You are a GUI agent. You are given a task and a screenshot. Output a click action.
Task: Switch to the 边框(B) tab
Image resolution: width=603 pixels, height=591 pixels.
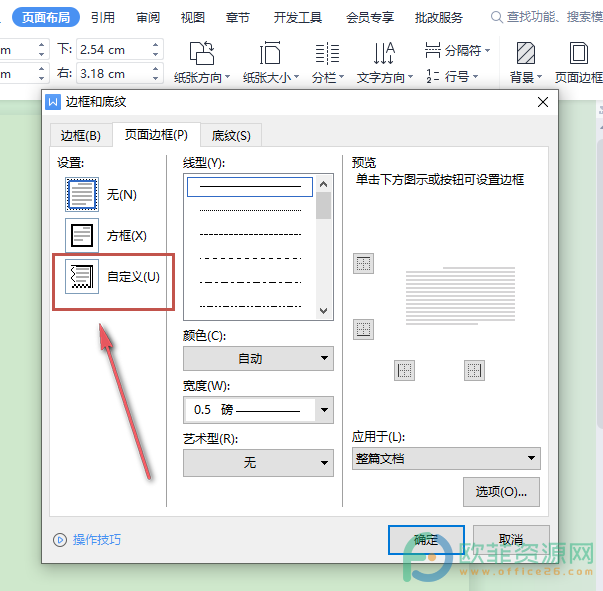point(81,135)
